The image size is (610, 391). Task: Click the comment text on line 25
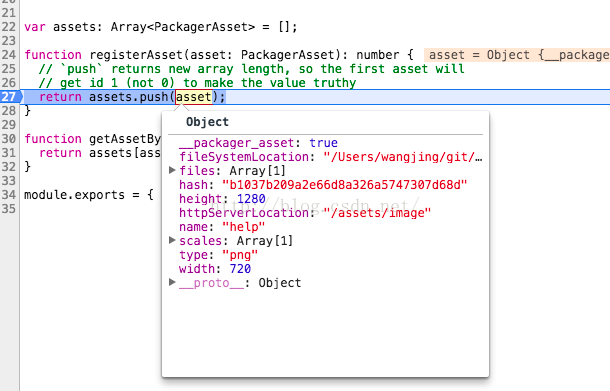click(x=251, y=69)
